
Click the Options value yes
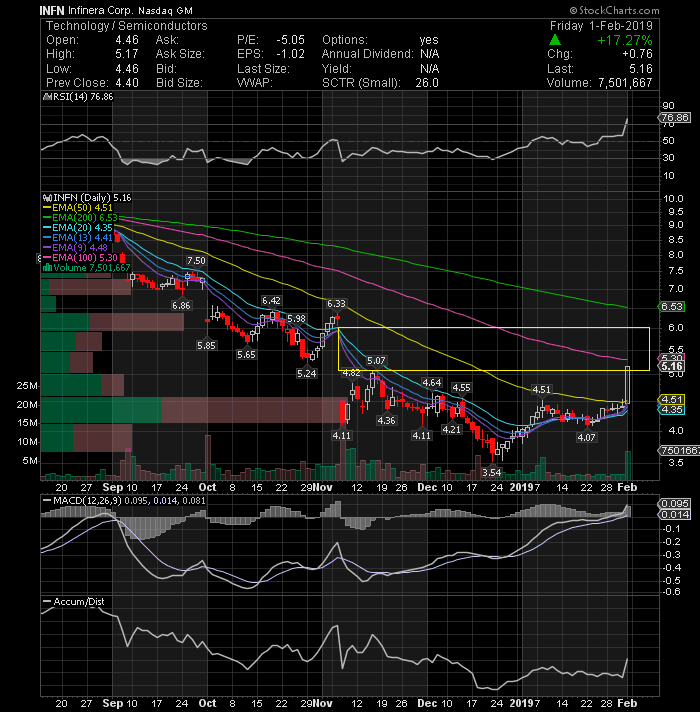coord(429,40)
